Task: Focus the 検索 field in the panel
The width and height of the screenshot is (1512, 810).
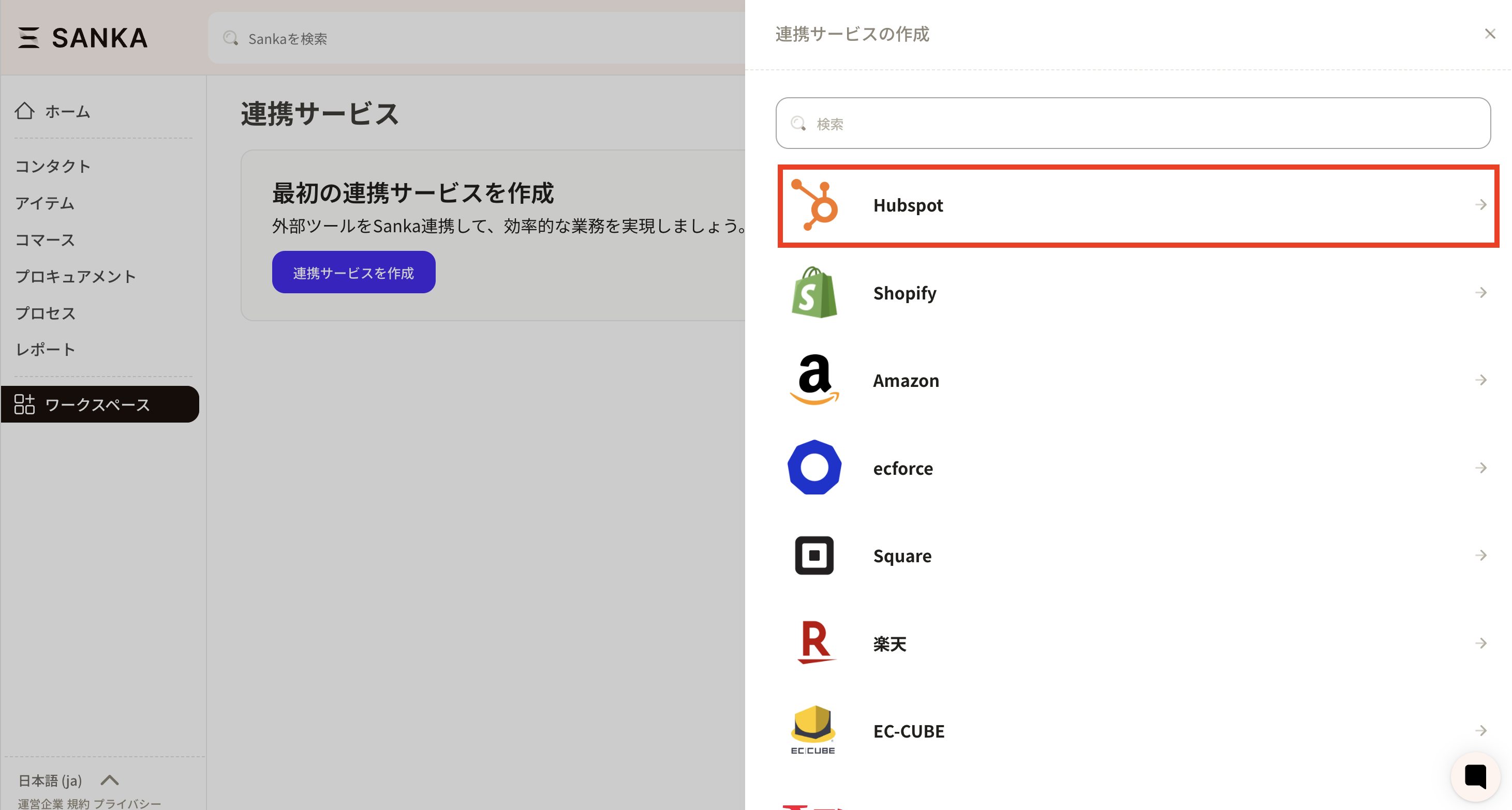Action: point(1133,123)
